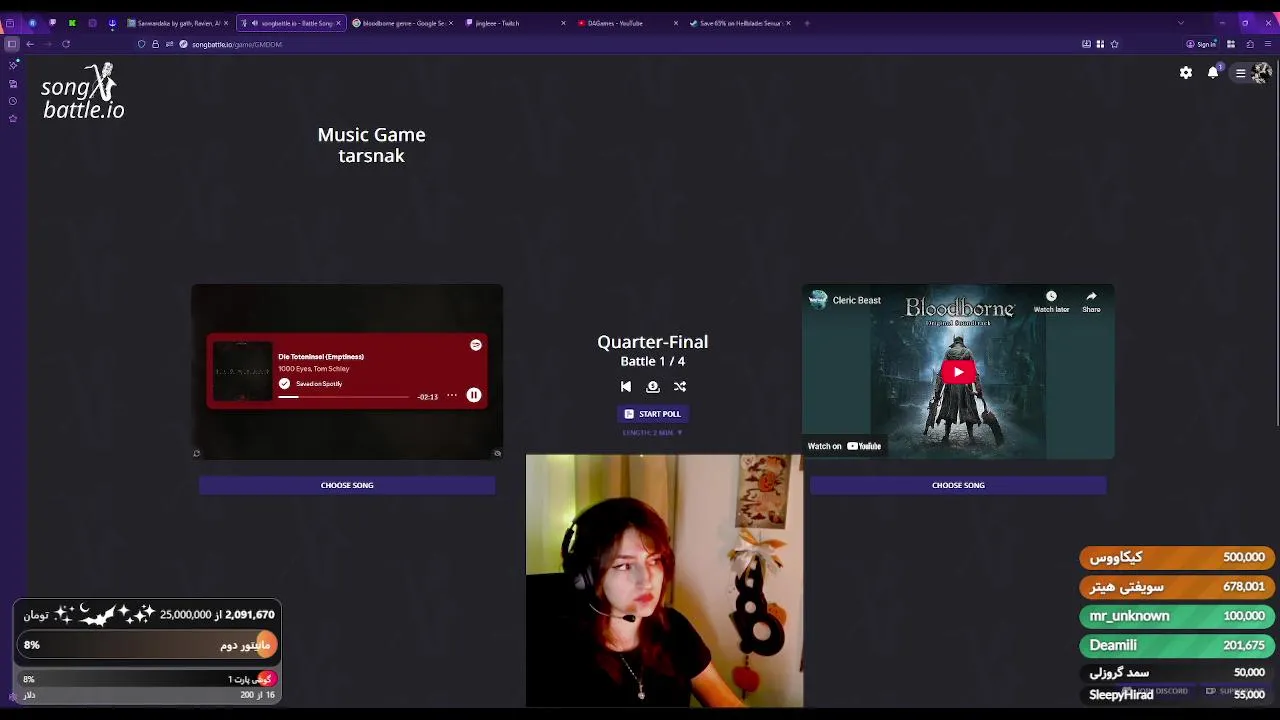This screenshot has width=1280, height=720.
Task: View site security lock info
Action: point(155,44)
